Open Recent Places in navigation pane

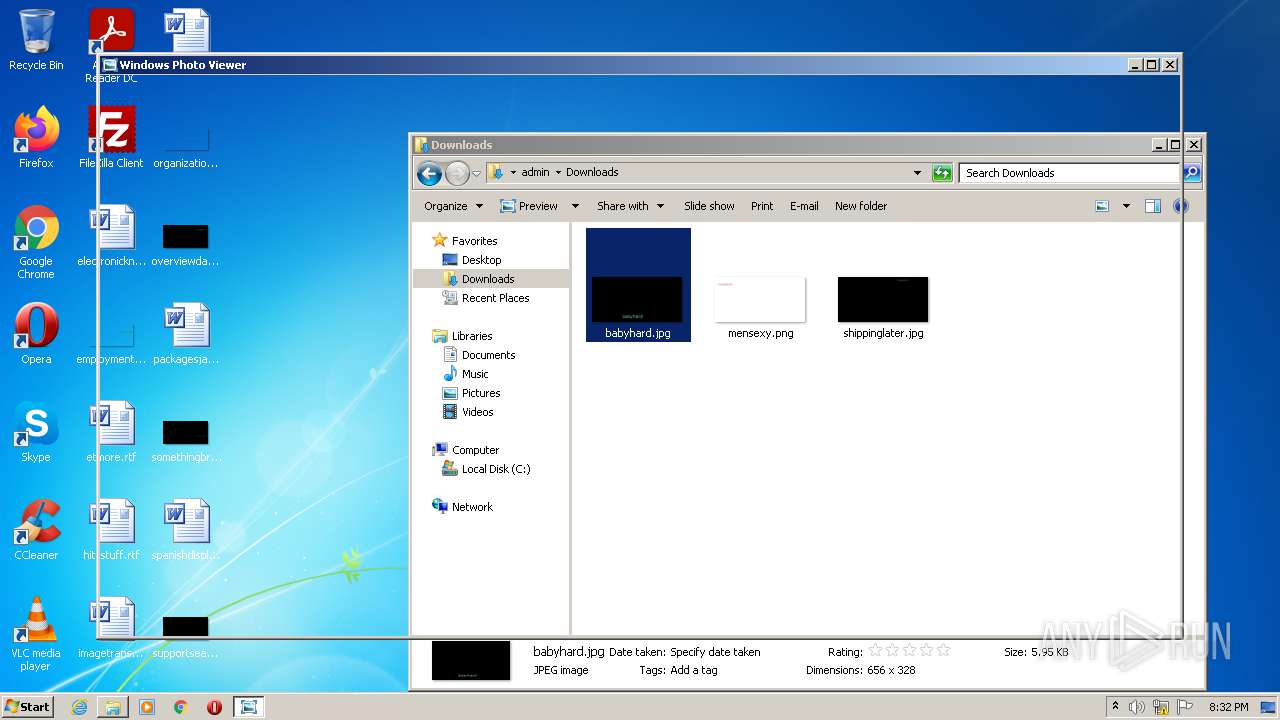(495, 298)
